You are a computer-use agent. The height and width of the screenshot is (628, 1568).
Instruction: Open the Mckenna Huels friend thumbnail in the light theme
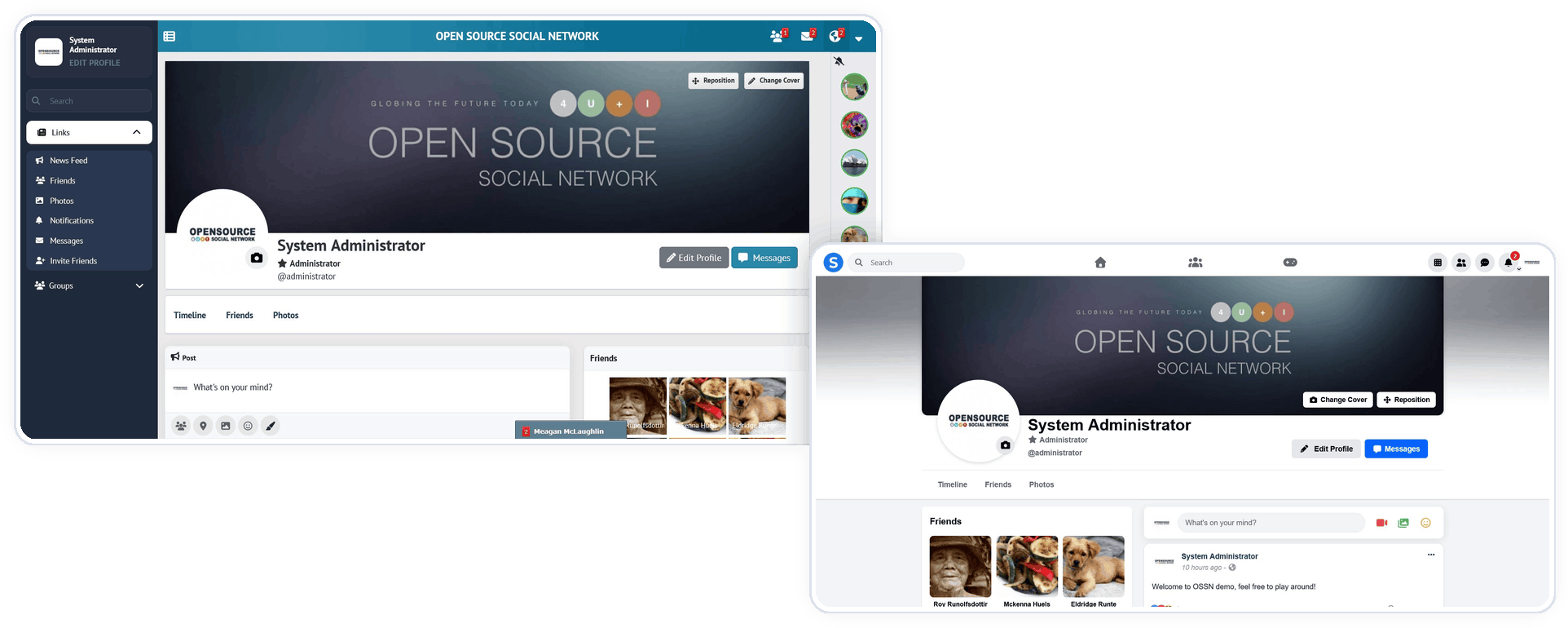pos(1027,567)
